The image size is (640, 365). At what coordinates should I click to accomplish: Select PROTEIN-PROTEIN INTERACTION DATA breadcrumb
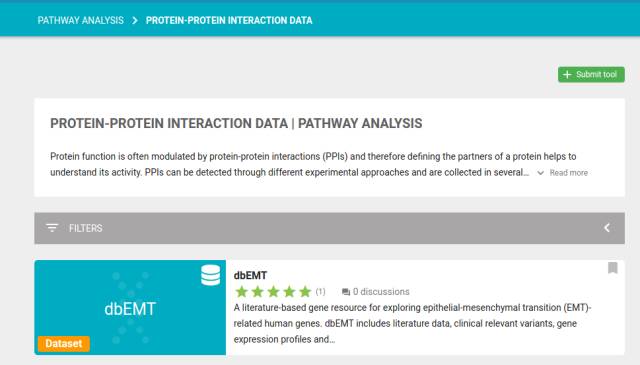[x=229, y=20]
